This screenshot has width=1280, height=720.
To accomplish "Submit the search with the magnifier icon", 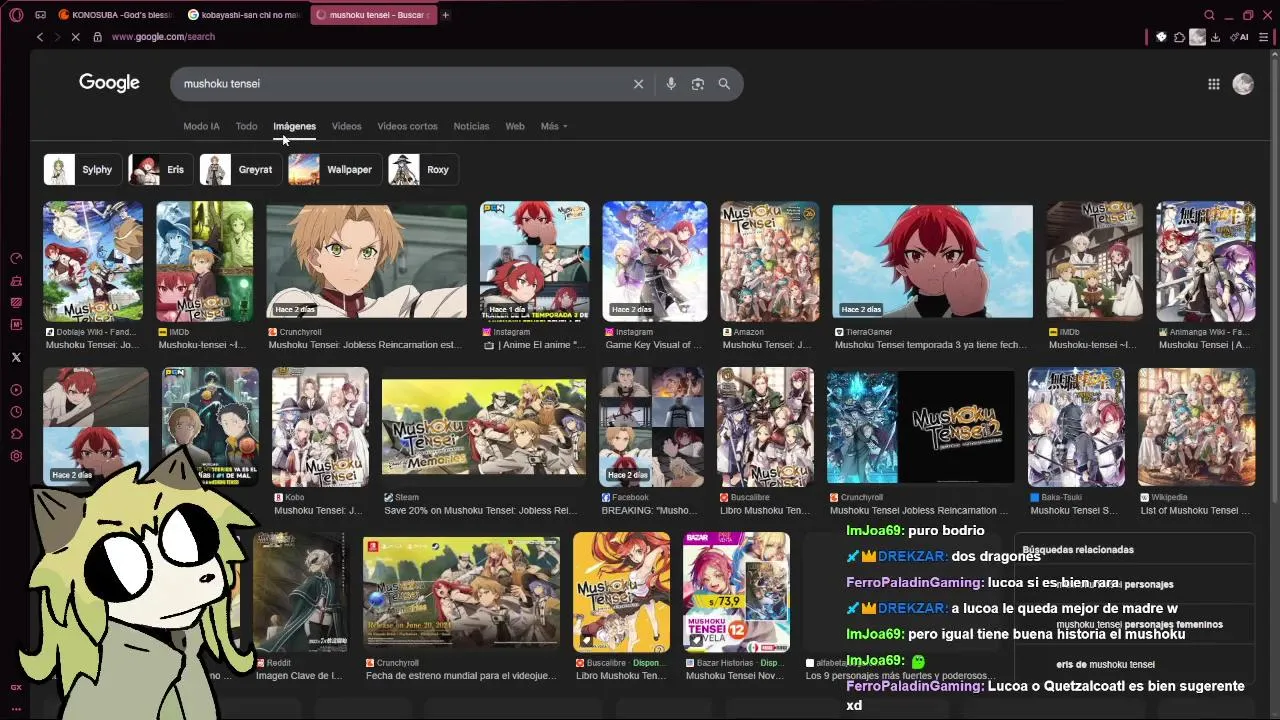I will coord(724,84).
